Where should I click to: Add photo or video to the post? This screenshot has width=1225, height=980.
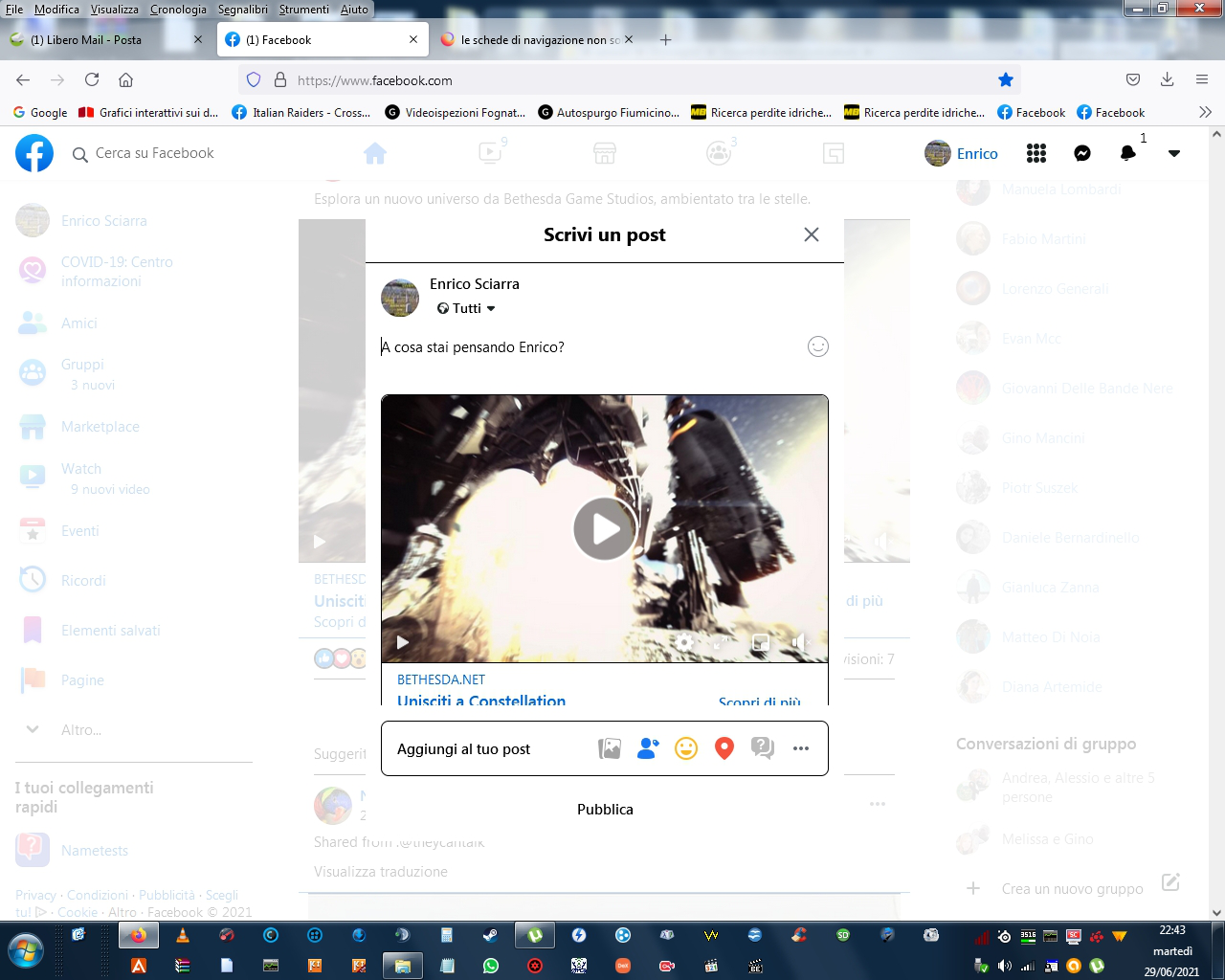click(610, 748)
